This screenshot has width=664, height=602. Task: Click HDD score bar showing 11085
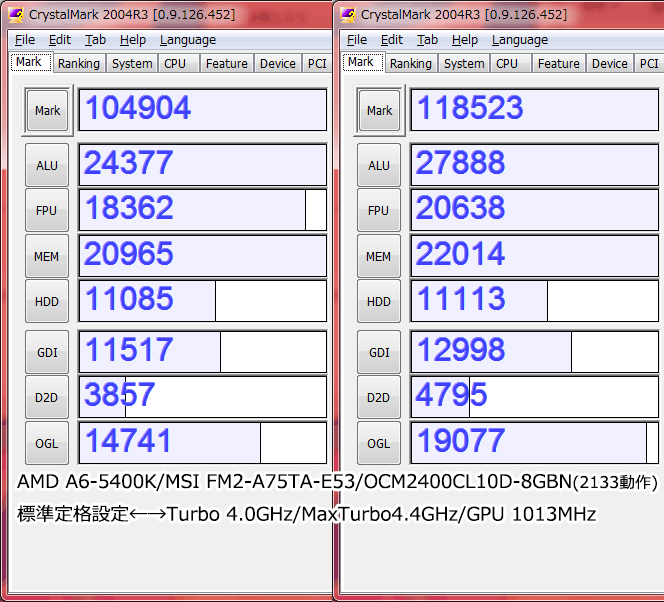pyautogui.click(x=203, y=301)
